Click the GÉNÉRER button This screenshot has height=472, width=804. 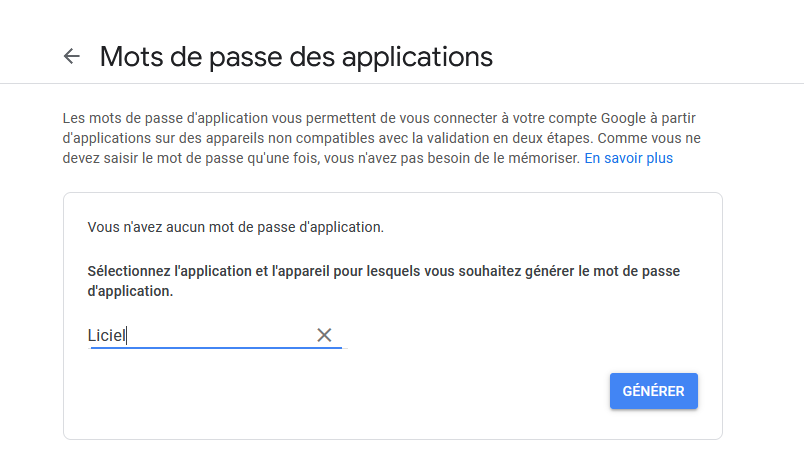(654, 391)
